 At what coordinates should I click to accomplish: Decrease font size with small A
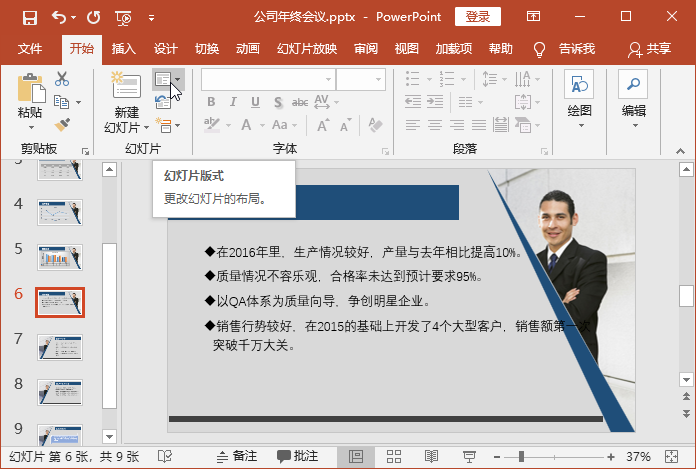[345, 126]
